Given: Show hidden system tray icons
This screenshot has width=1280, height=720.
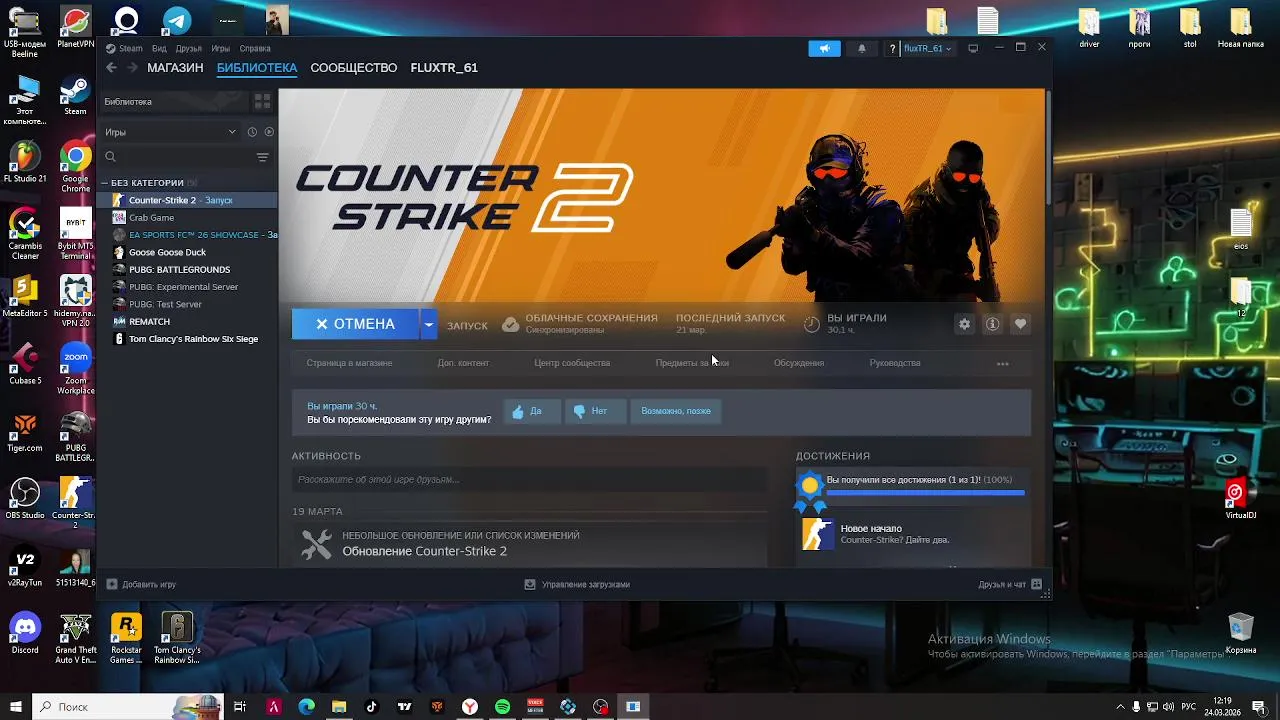Looking at the screenshot, I should (x=1121, y=707).
